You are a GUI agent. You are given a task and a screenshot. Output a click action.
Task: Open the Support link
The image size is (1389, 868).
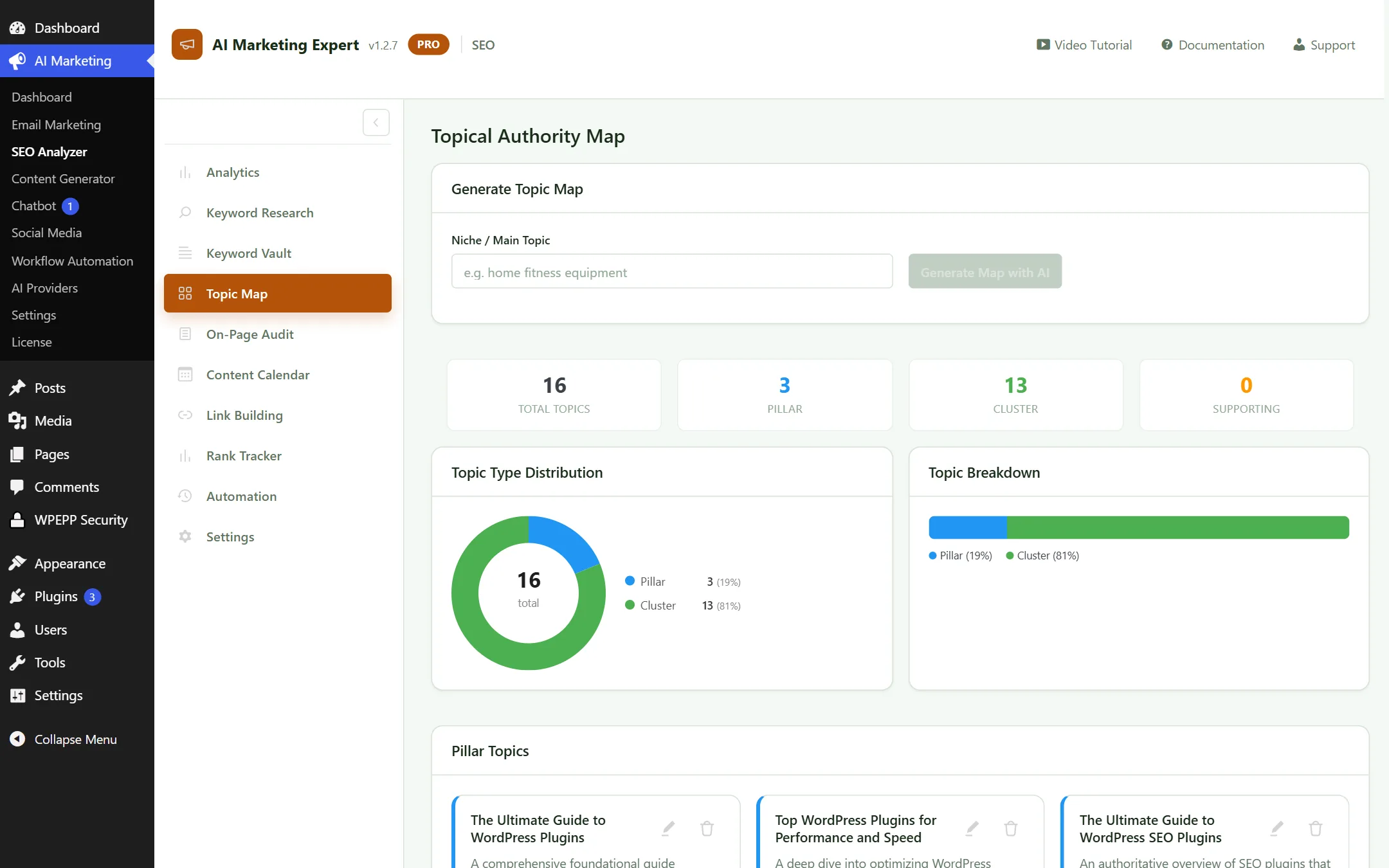1324,45
